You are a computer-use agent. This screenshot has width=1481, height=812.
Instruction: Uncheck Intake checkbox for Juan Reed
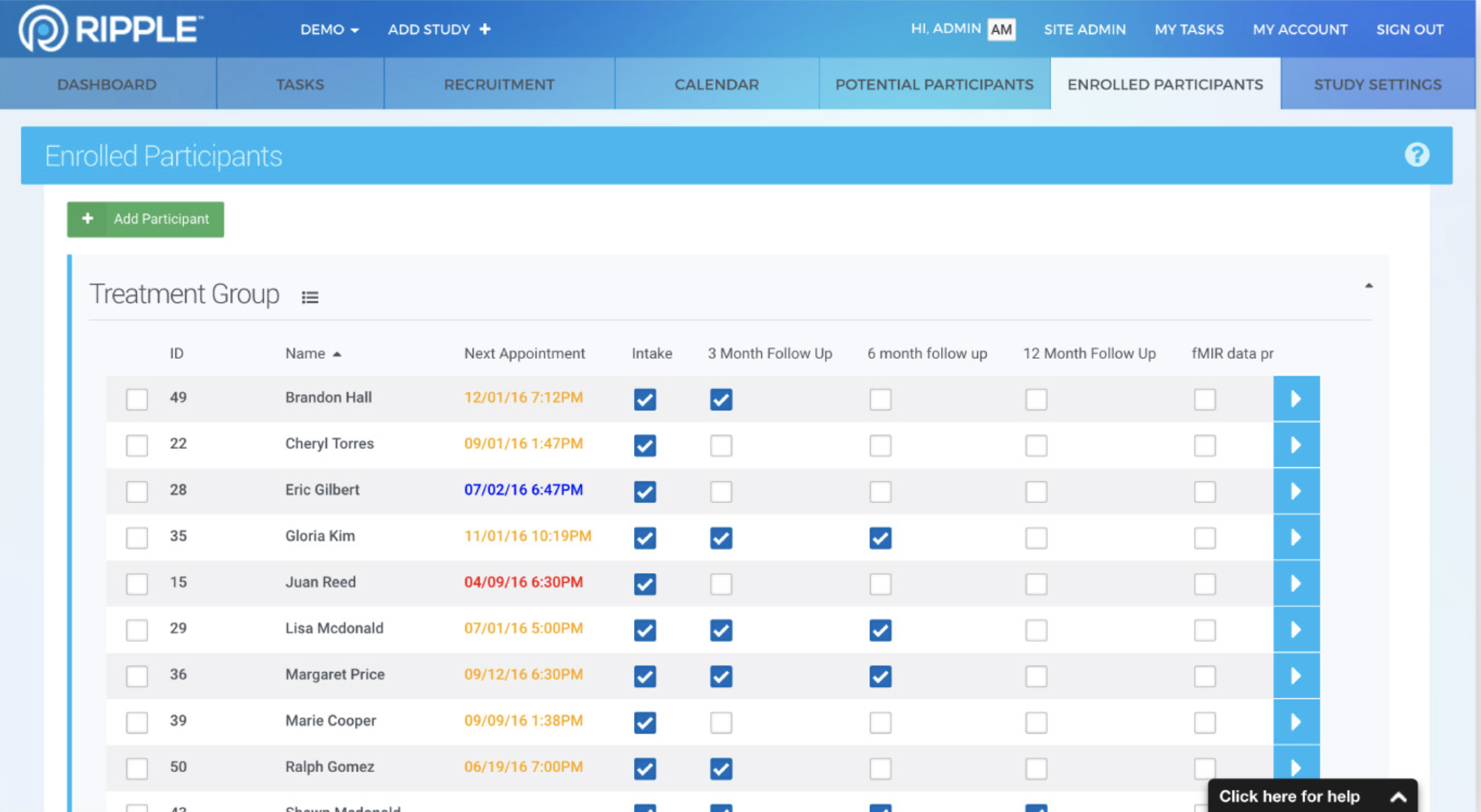(x=645, y=584)
